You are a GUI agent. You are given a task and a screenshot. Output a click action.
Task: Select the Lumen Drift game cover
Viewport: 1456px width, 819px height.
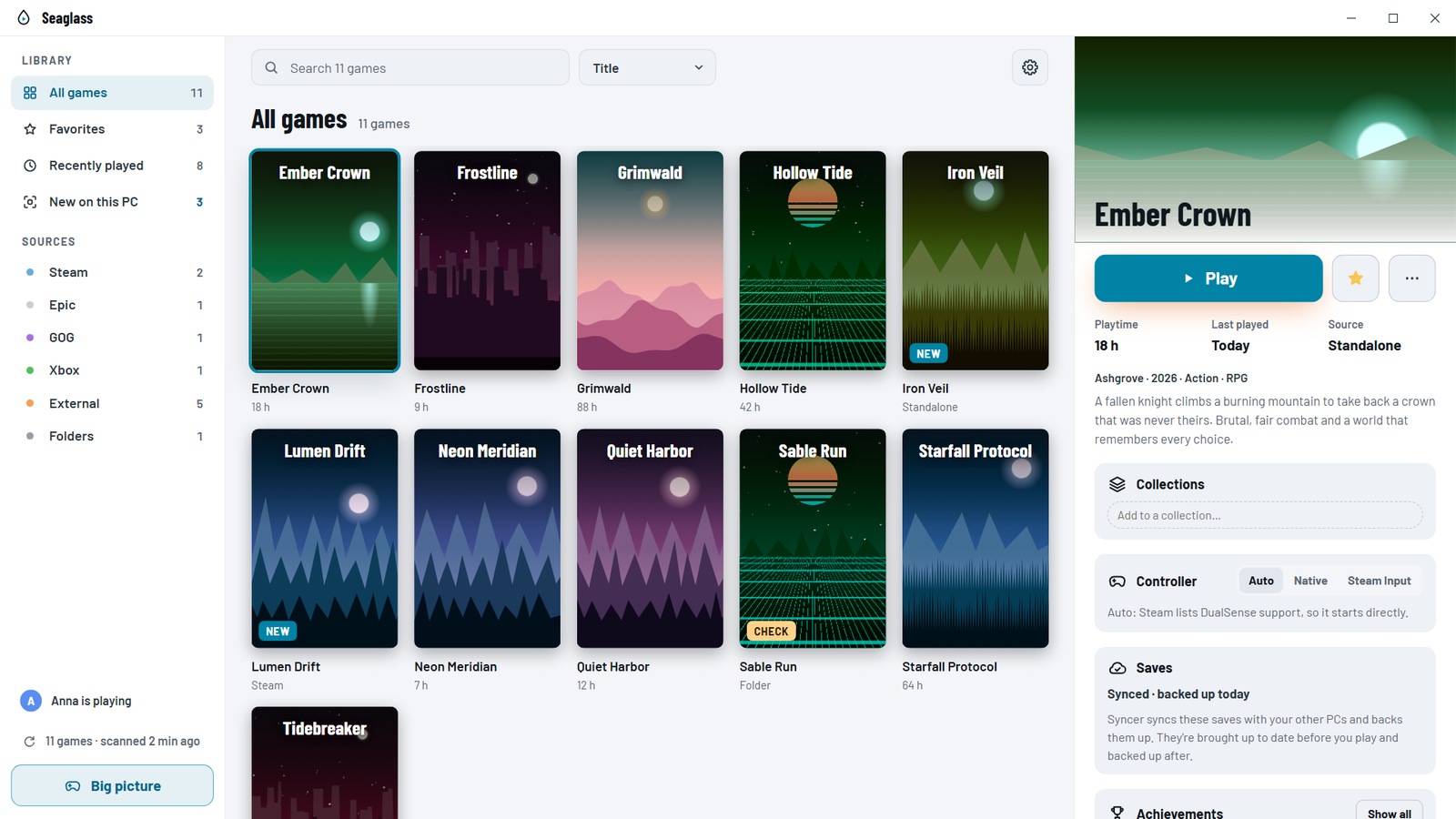325,539
